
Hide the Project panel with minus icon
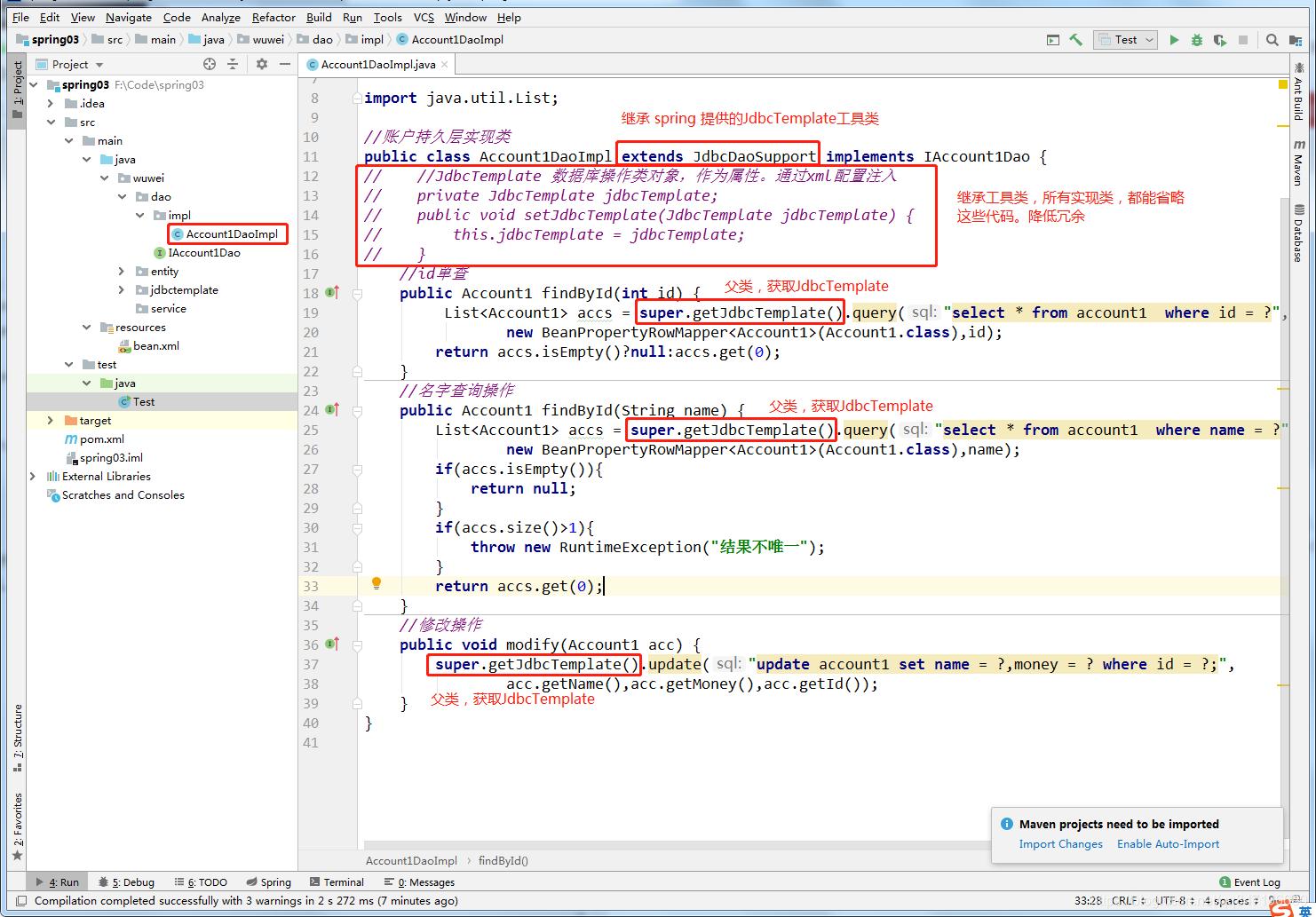(285, 64)
